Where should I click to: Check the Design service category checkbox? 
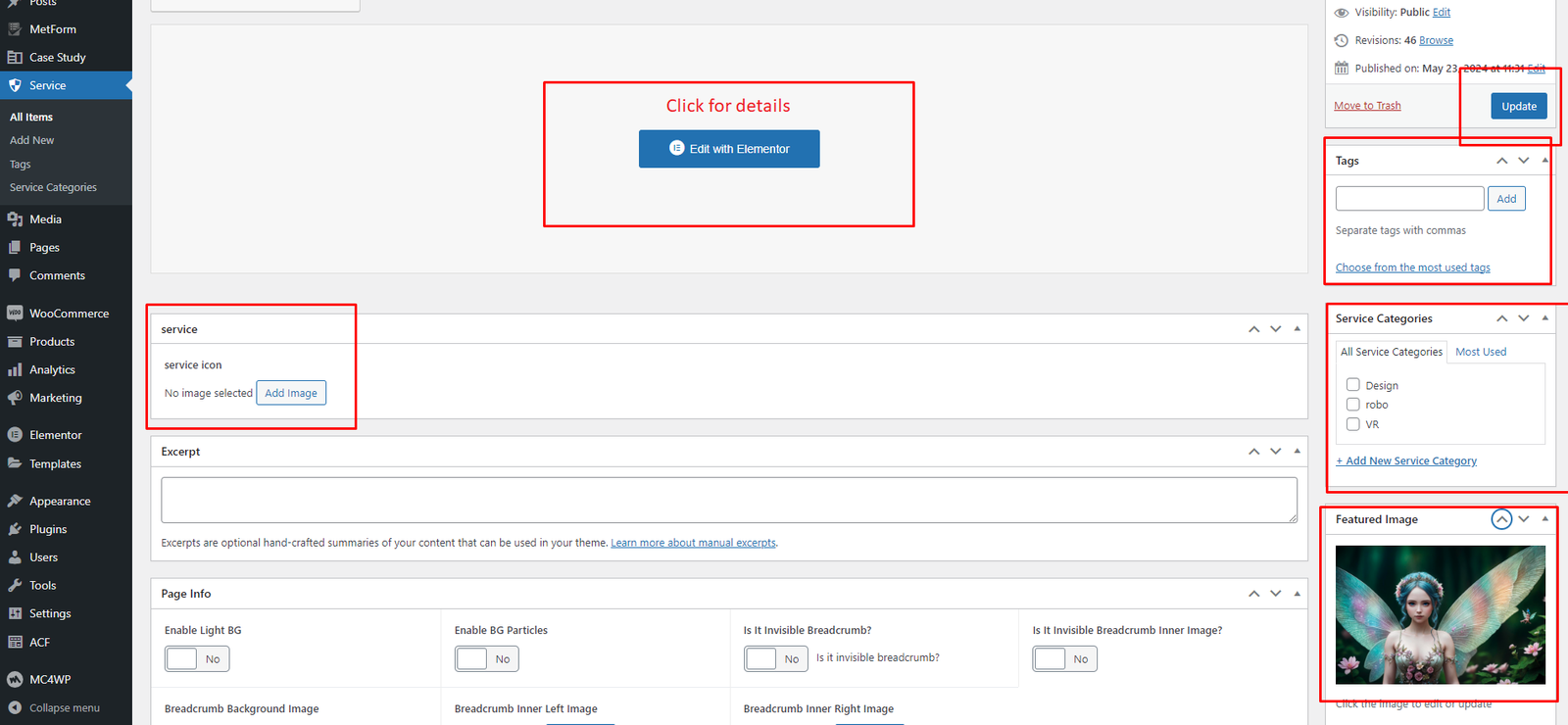click(1352, 385)
